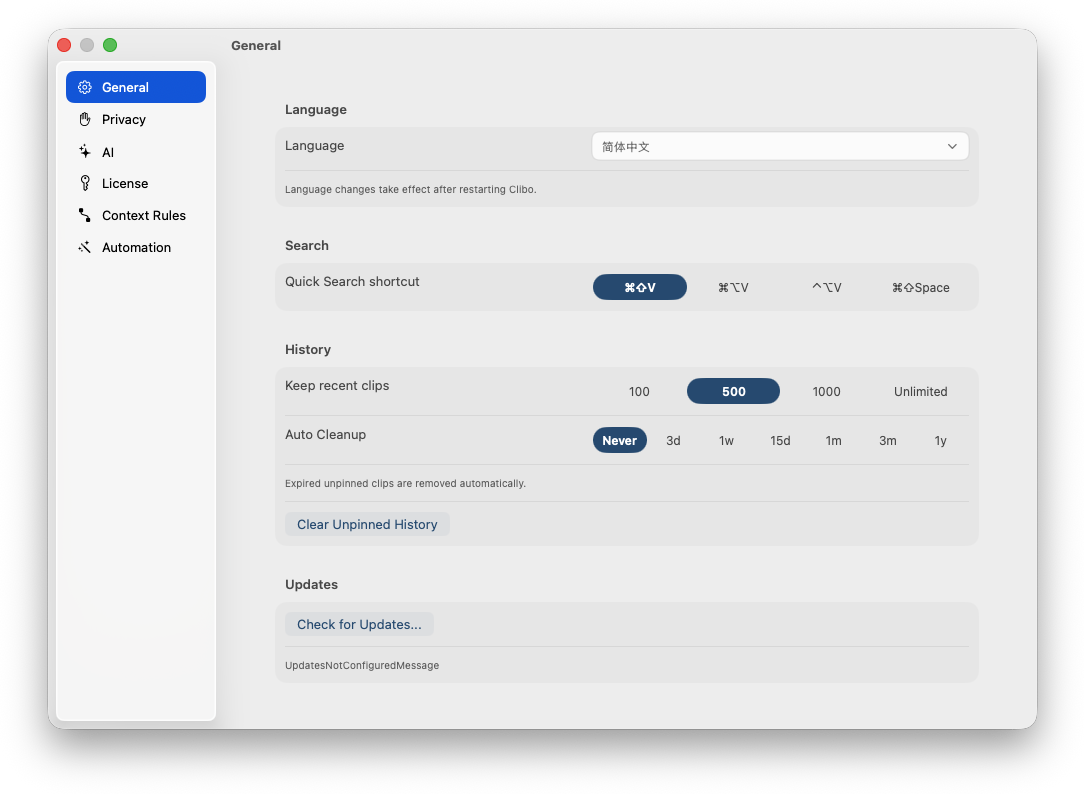Set Auto Cleanup to Never
The height and width of the screenshot is (794, 1084).
(619, 440)
